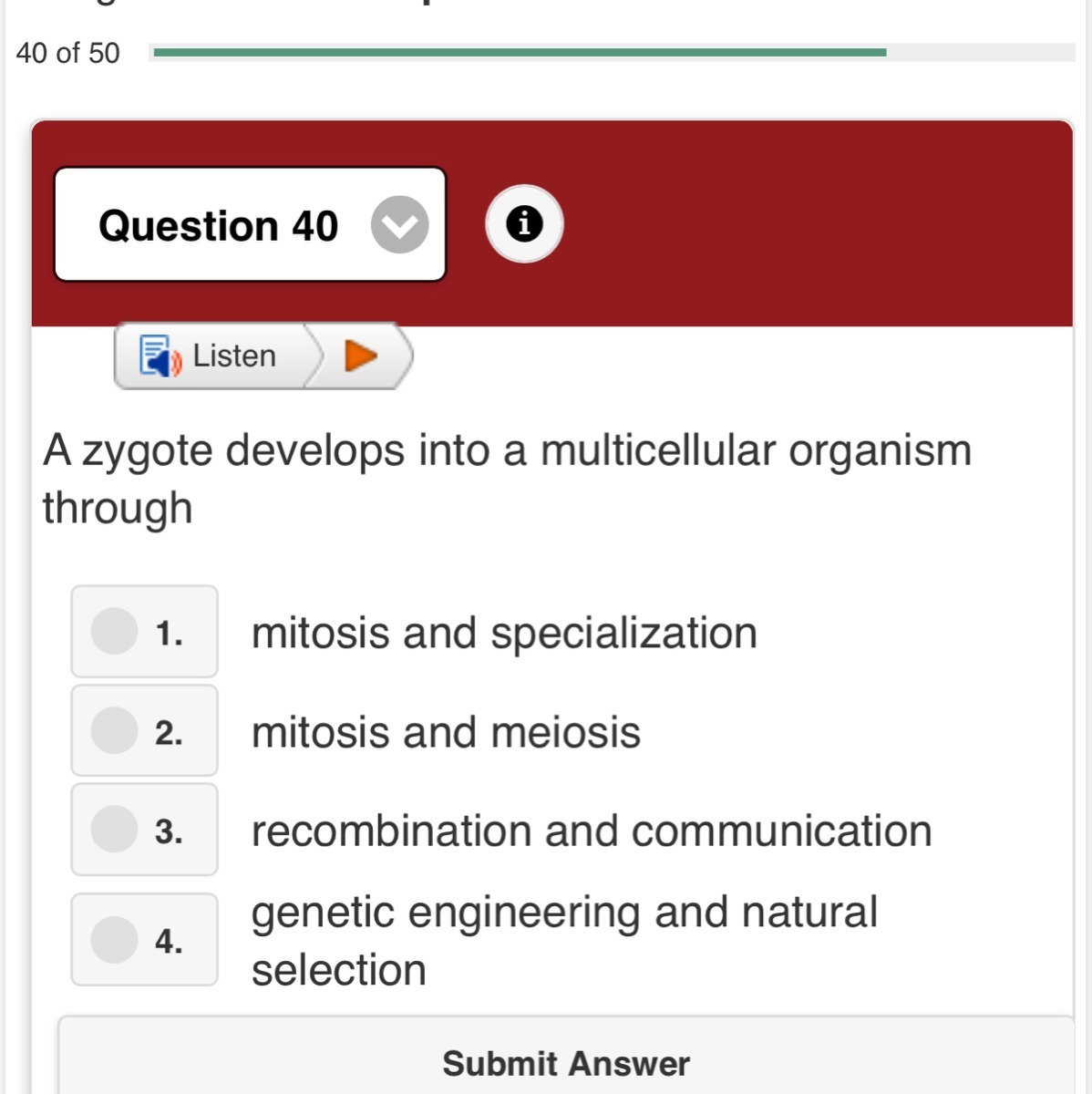The image size is (1092, 1094).
Task: Click the Question 40 title label
Action: (219, 225)
